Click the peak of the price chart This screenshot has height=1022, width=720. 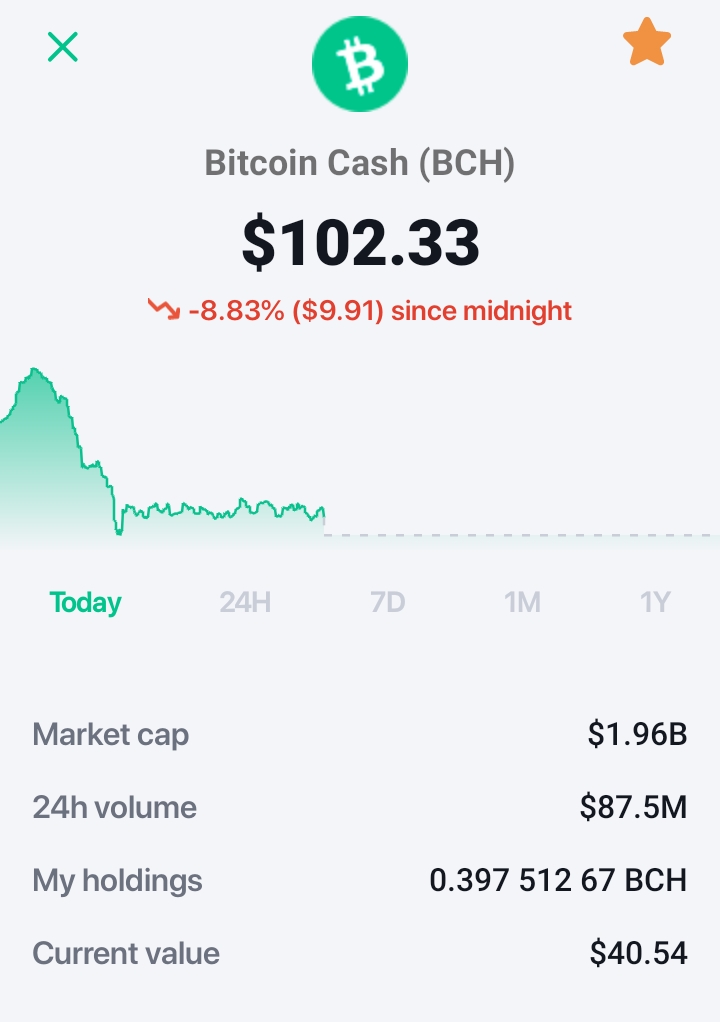[35, 370]
